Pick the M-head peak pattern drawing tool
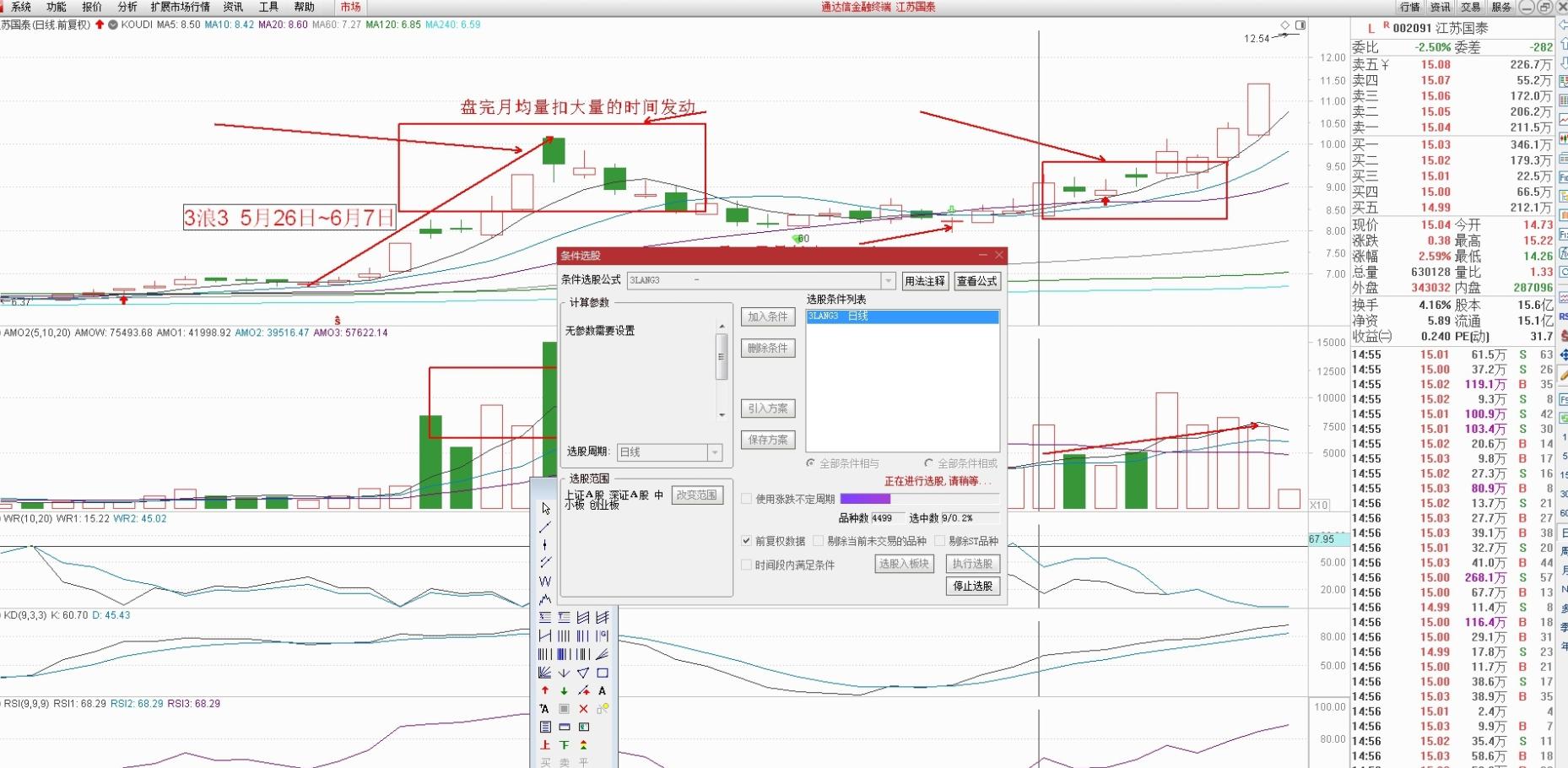The image size is (1568, 768). [x=545, y=599]
